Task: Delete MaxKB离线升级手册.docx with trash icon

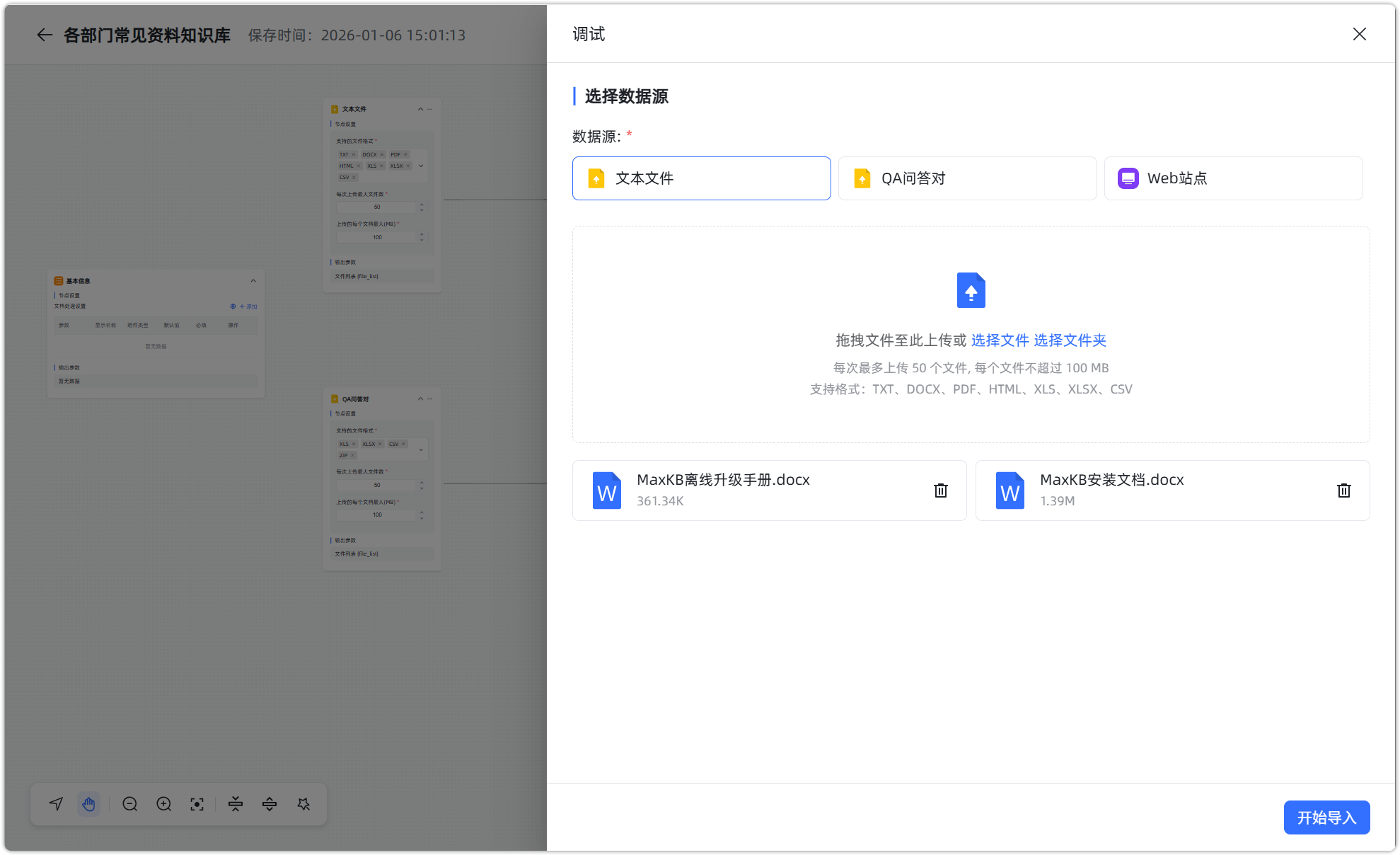Action: [940, 490]
